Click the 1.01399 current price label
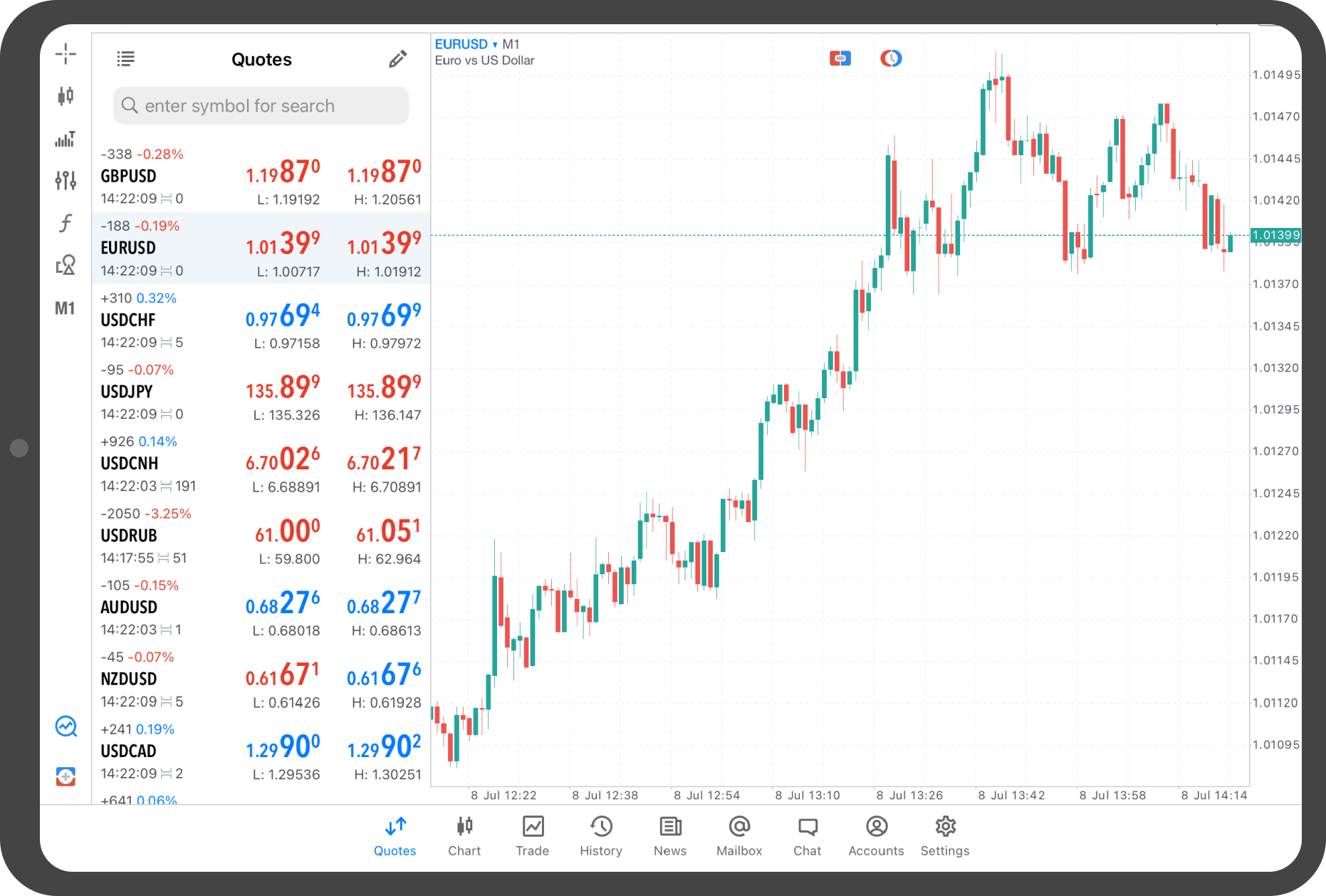This screenshot has width=1326, height=896. click(1275, 235)
